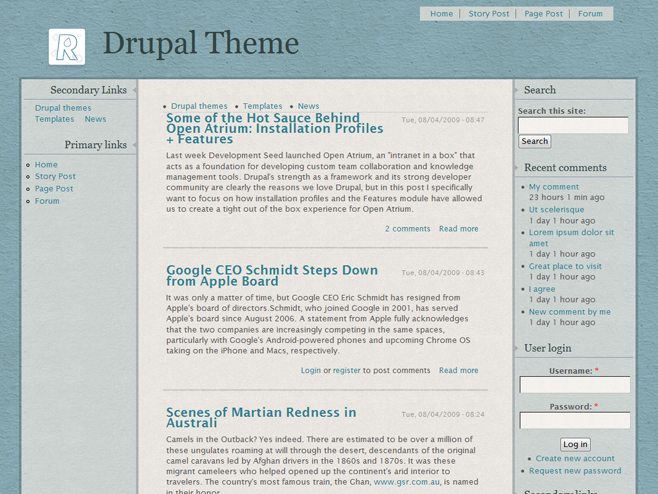Open Great place to visit comment

pyautogui.click(x=565, y=266)
